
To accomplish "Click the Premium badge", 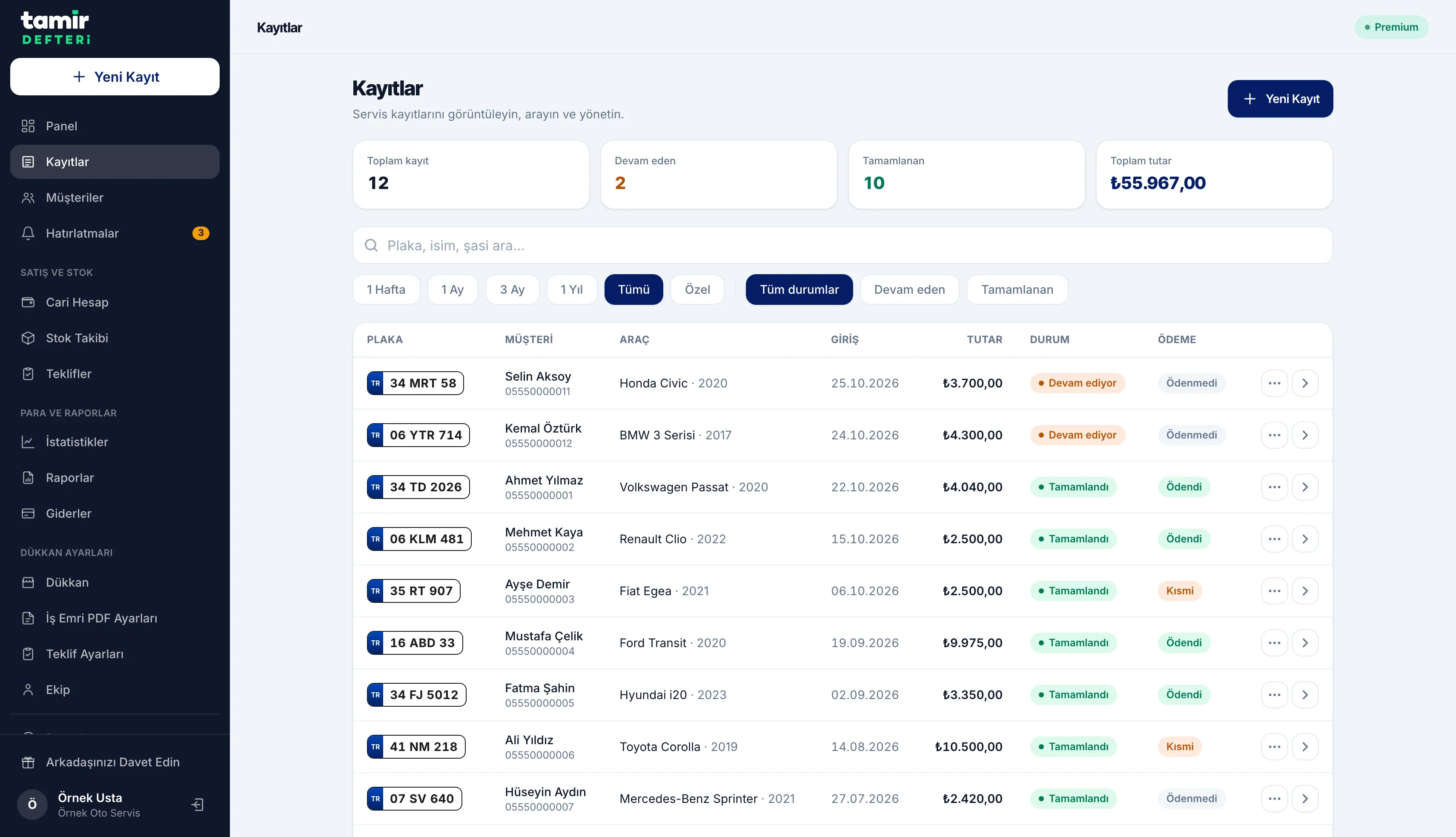I will pos(1391,27).
